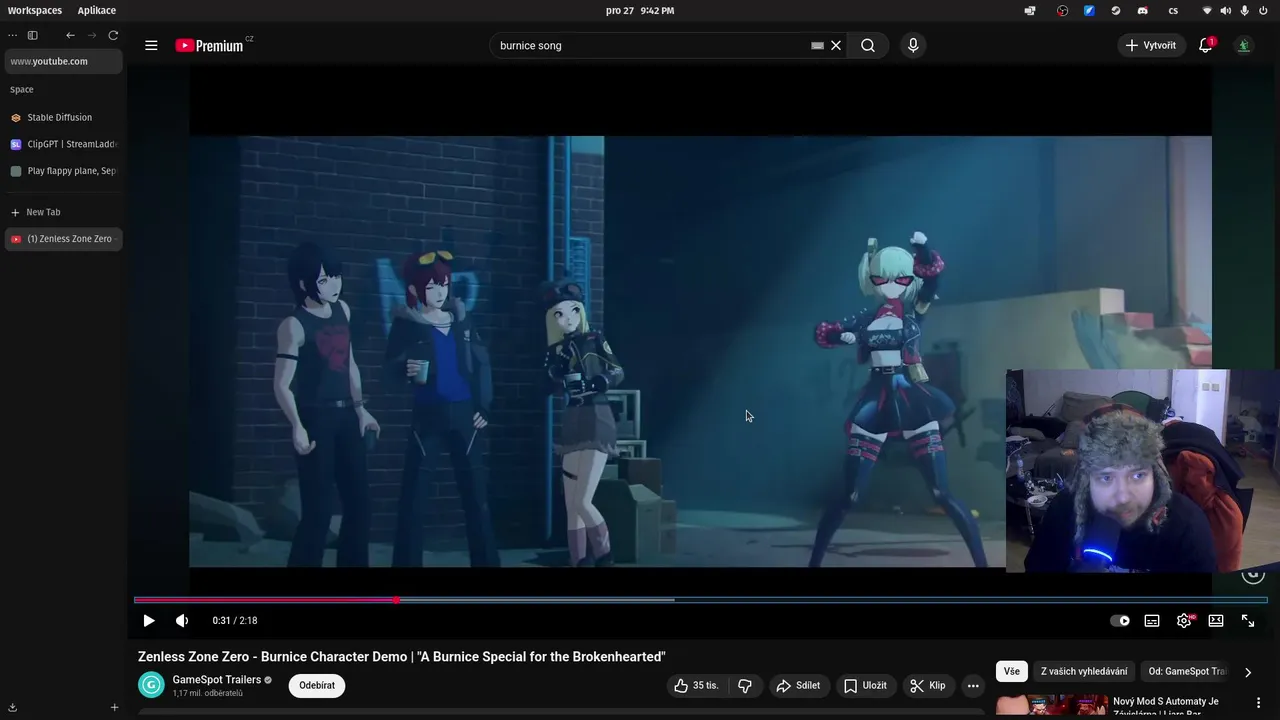1280x720 pixels.
Task: Open downloads icon at sidebar bottom
Action: tap(12, 707)
